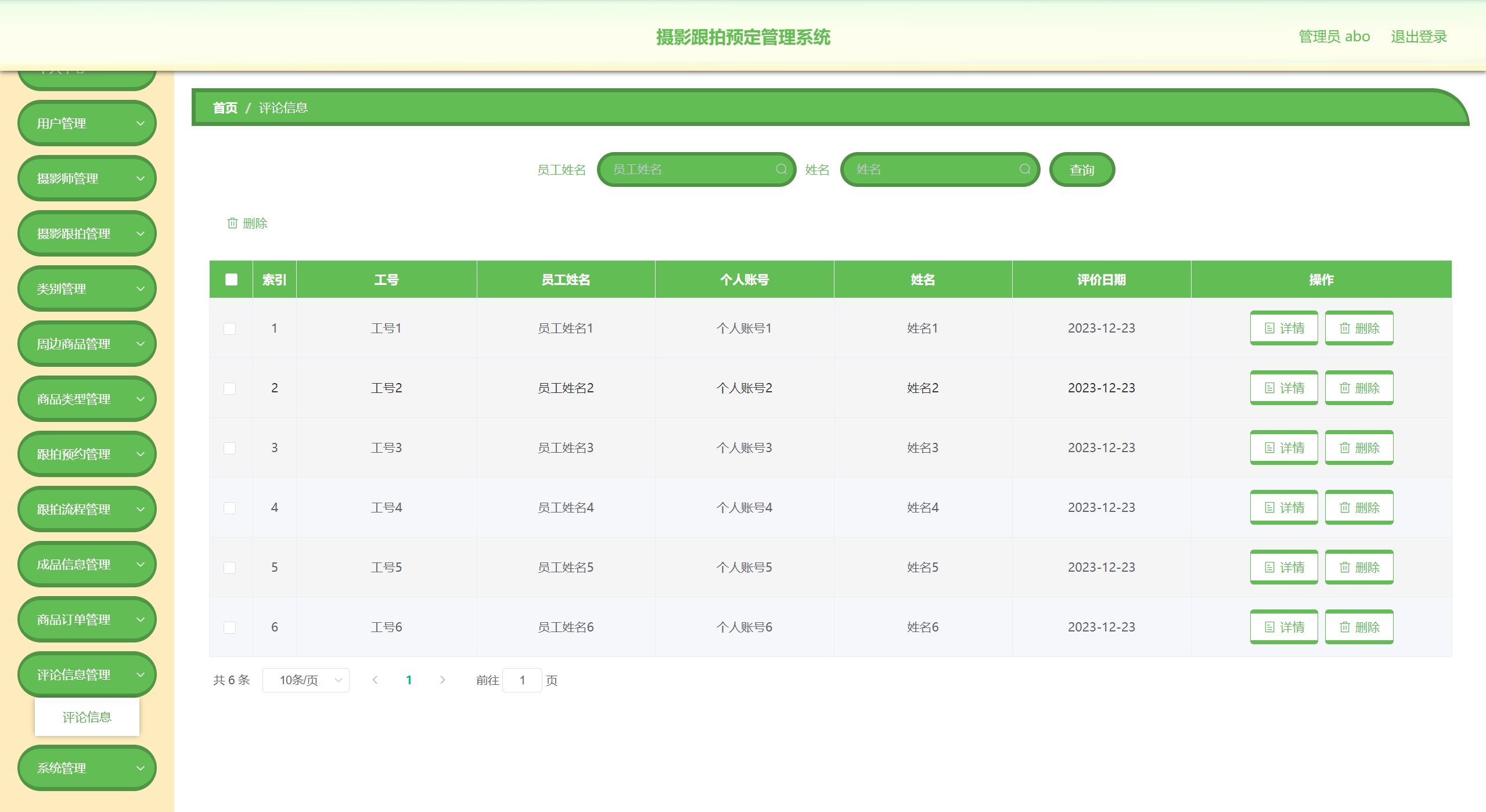Viewport: 1486px width, 812px height.
Task: Toggle the select-all checkbox in table header
Action: click(x=231, y=279)
